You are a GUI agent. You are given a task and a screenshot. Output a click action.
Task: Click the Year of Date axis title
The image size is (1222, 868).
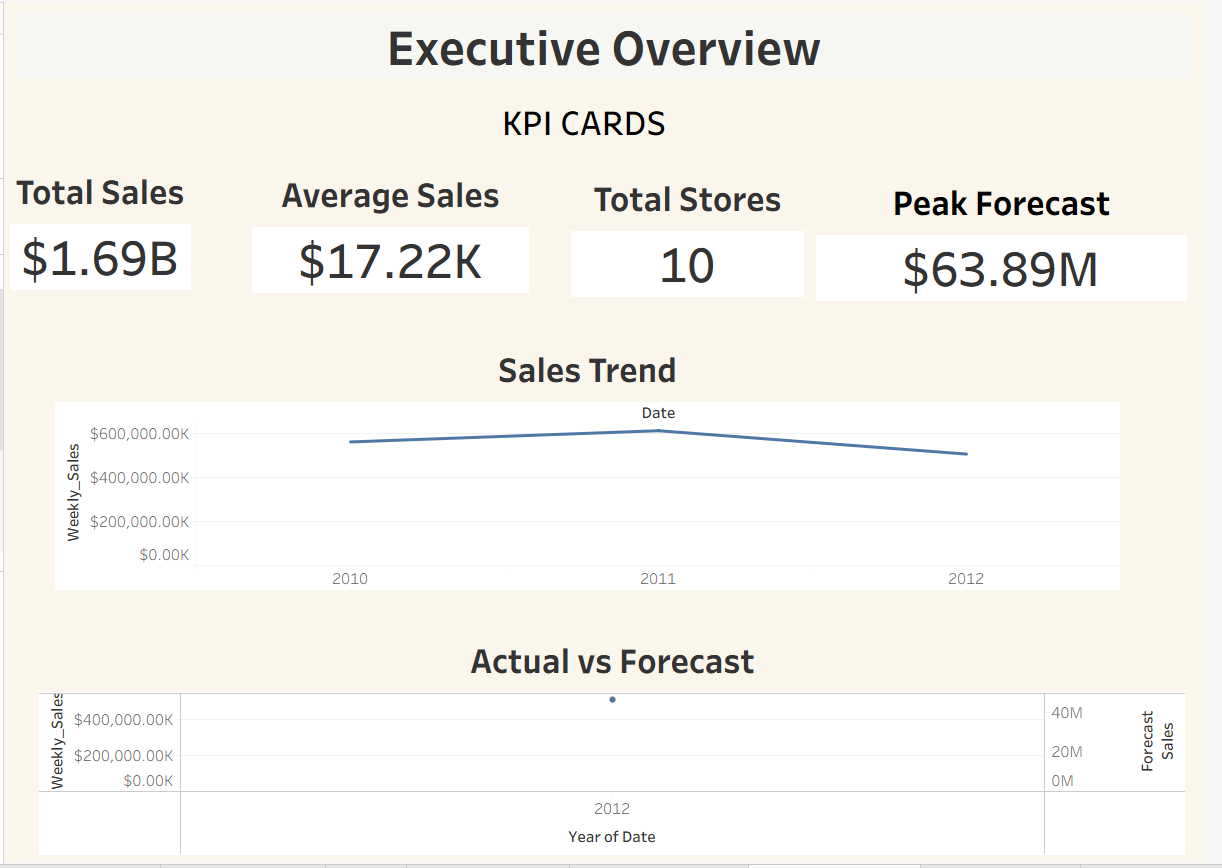(x=612, y=836)
